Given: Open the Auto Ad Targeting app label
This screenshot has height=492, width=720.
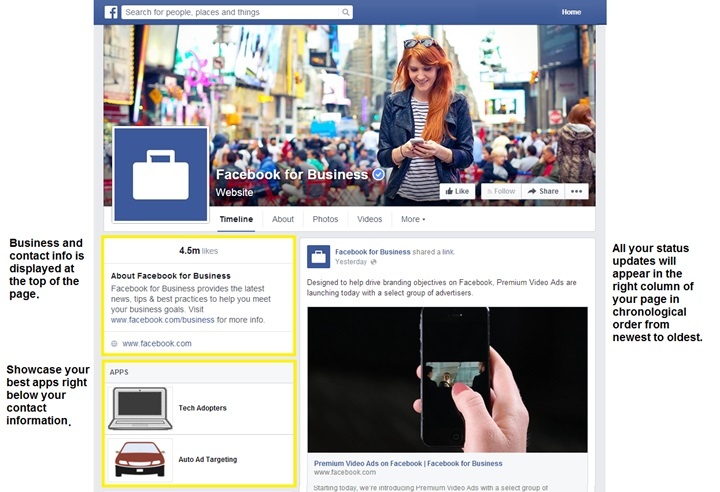Looking at the screenshot, I should click(208, 459).
